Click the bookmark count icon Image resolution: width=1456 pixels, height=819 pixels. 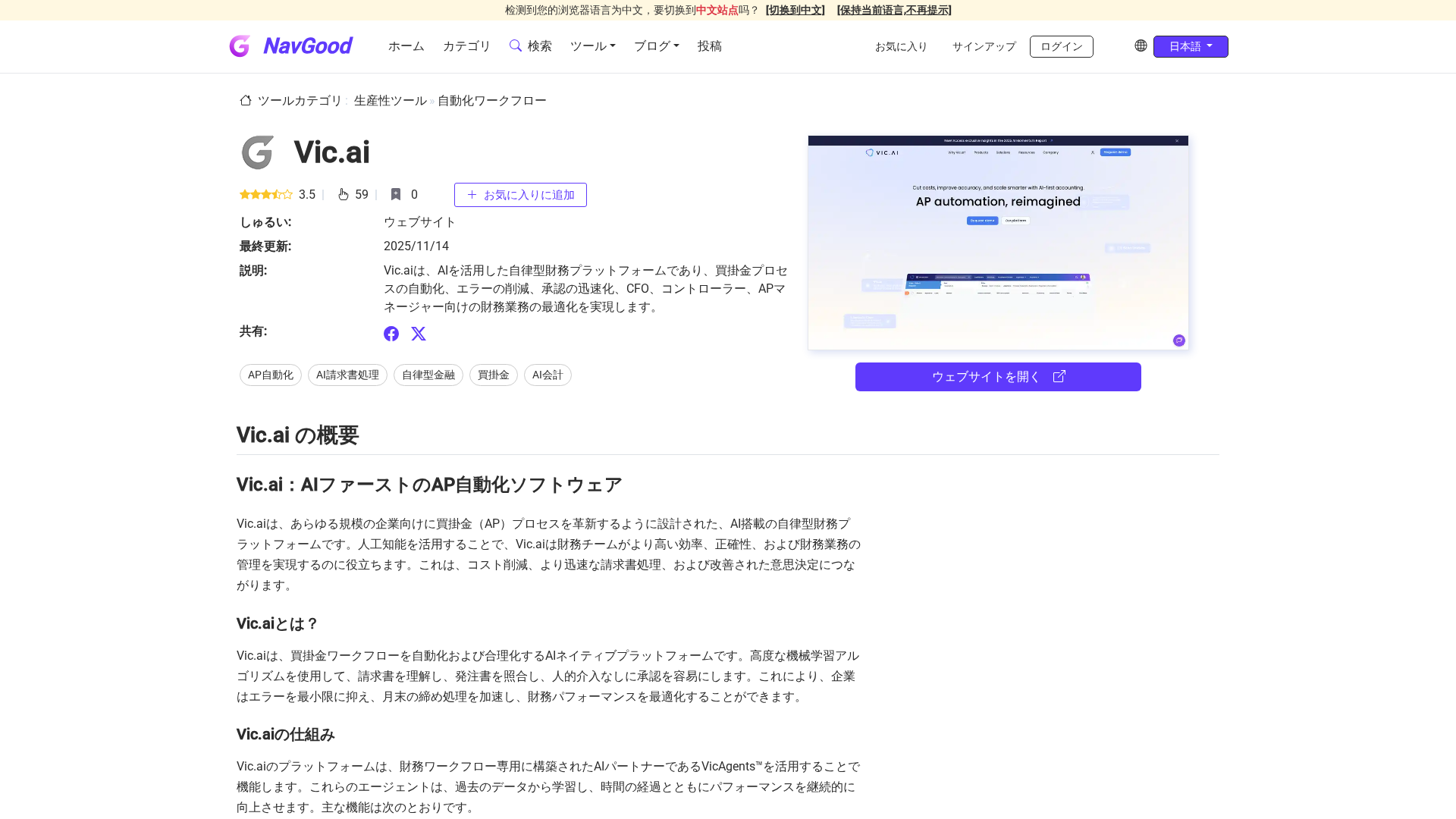tap(396, 194)
